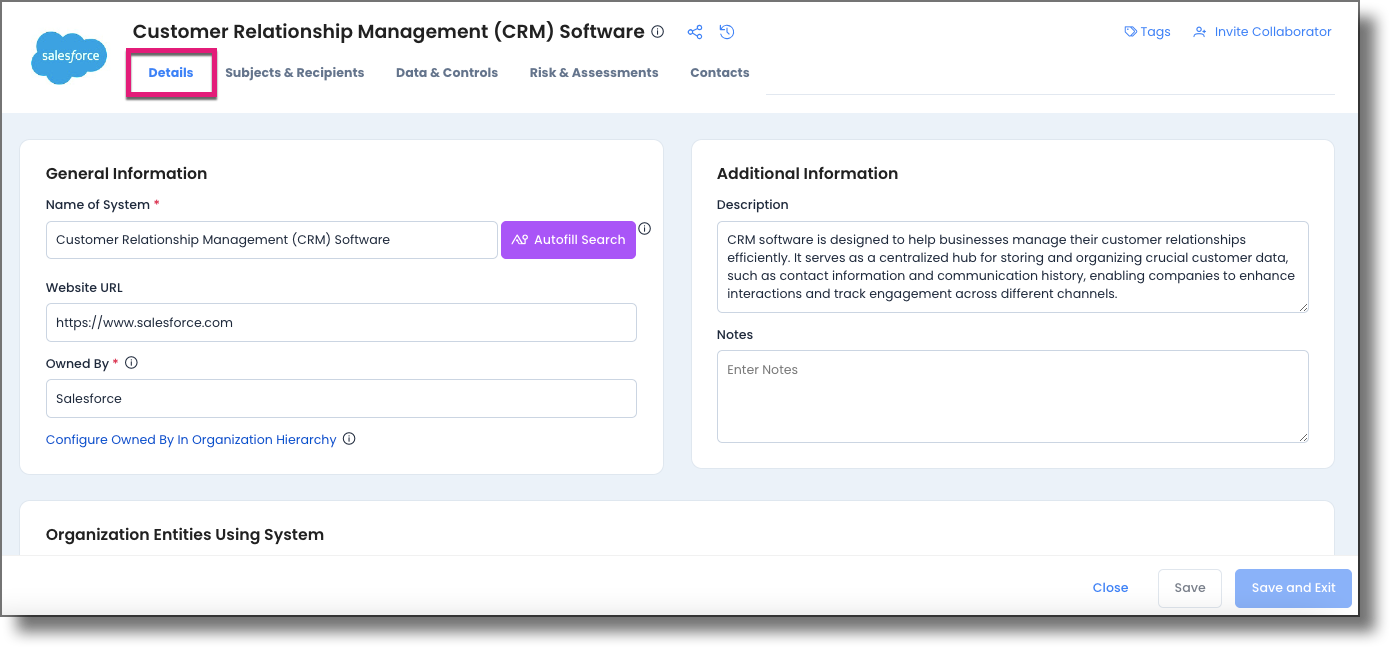Screen dimensions: 1391x648
Task: Show info tooltip beside Owned By label
Action: (131, 363)
